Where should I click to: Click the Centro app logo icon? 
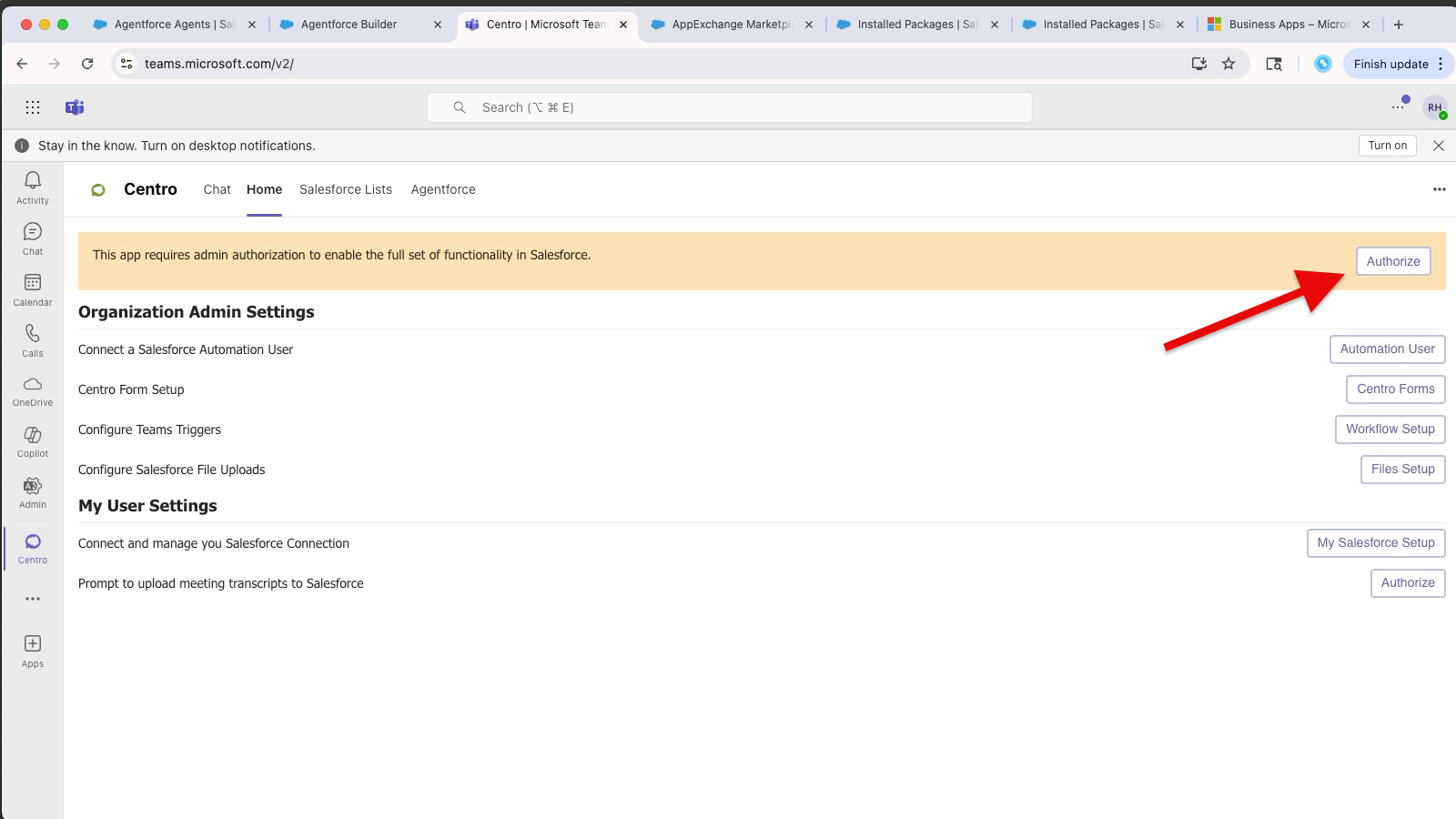click(98, 189)
